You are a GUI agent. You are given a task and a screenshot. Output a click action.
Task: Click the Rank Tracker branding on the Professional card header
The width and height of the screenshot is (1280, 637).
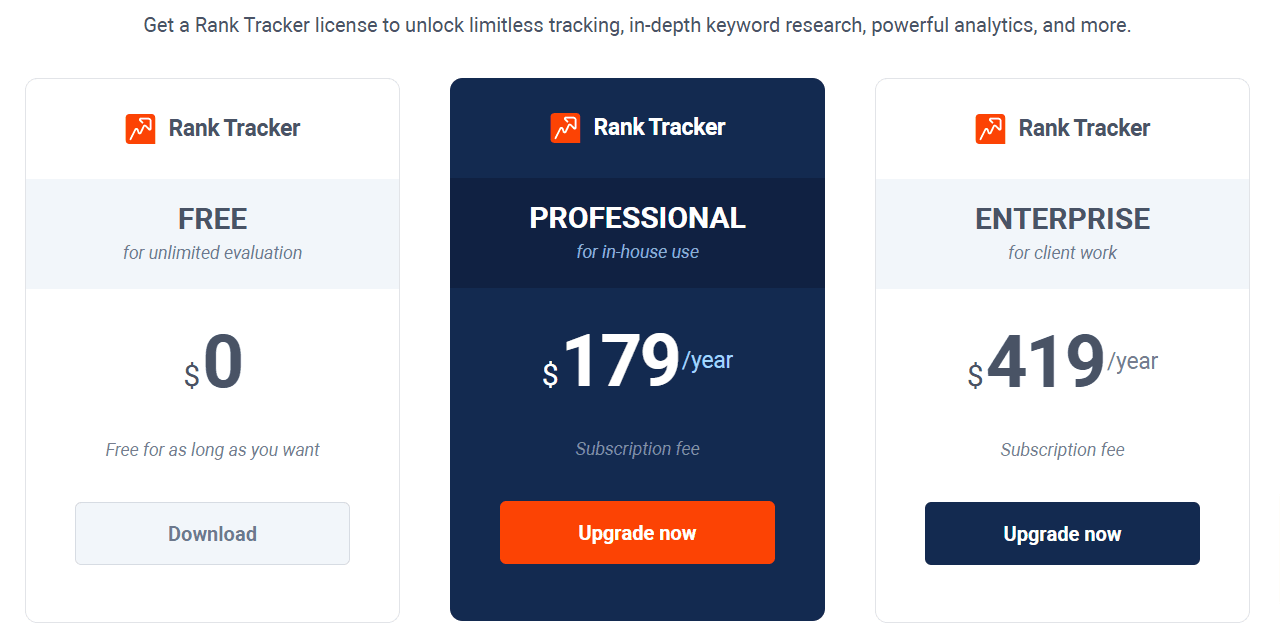pyautogui.click(x=637, y=127)
